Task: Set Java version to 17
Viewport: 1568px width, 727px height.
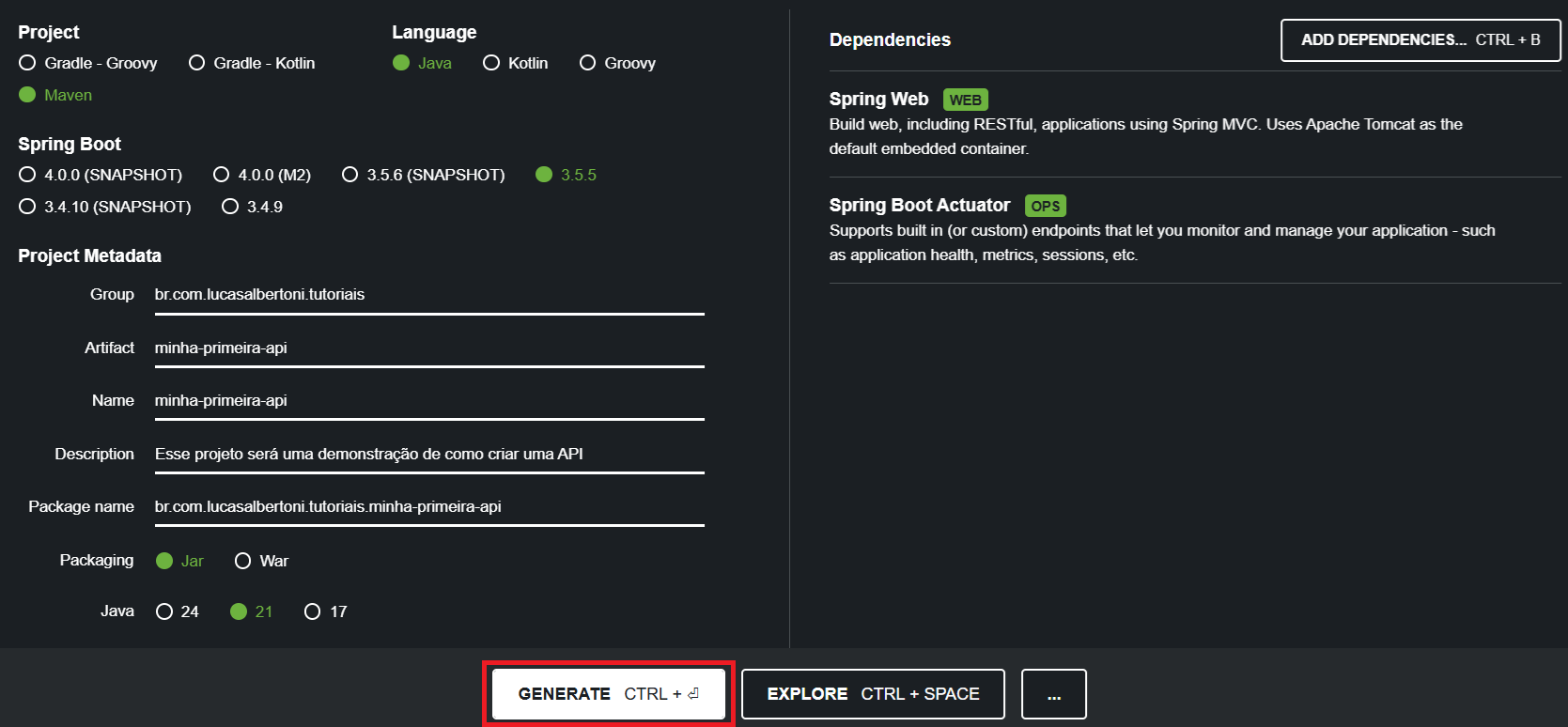Action: tap(326, 611)
